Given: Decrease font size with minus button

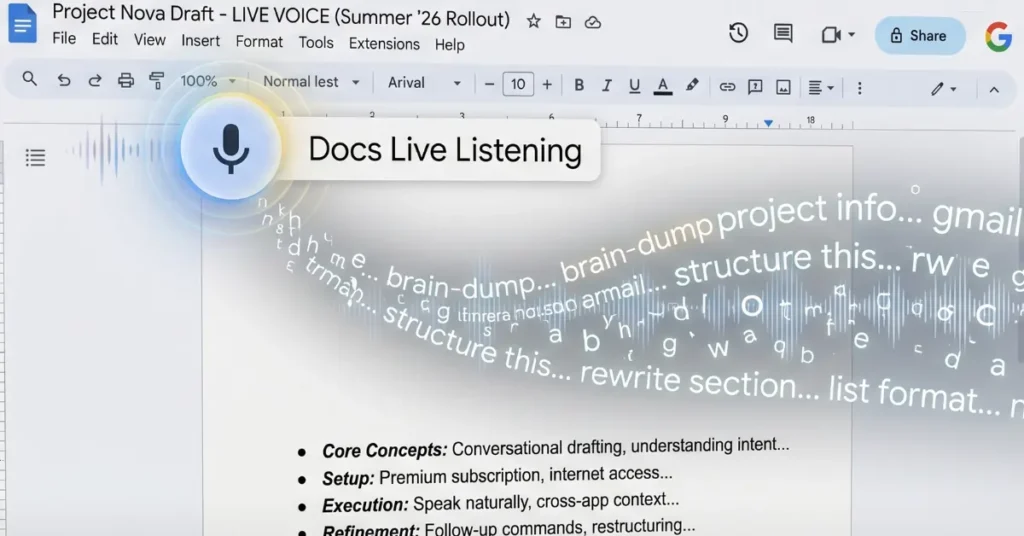Looking at the screenshot, I should point(489,84).
